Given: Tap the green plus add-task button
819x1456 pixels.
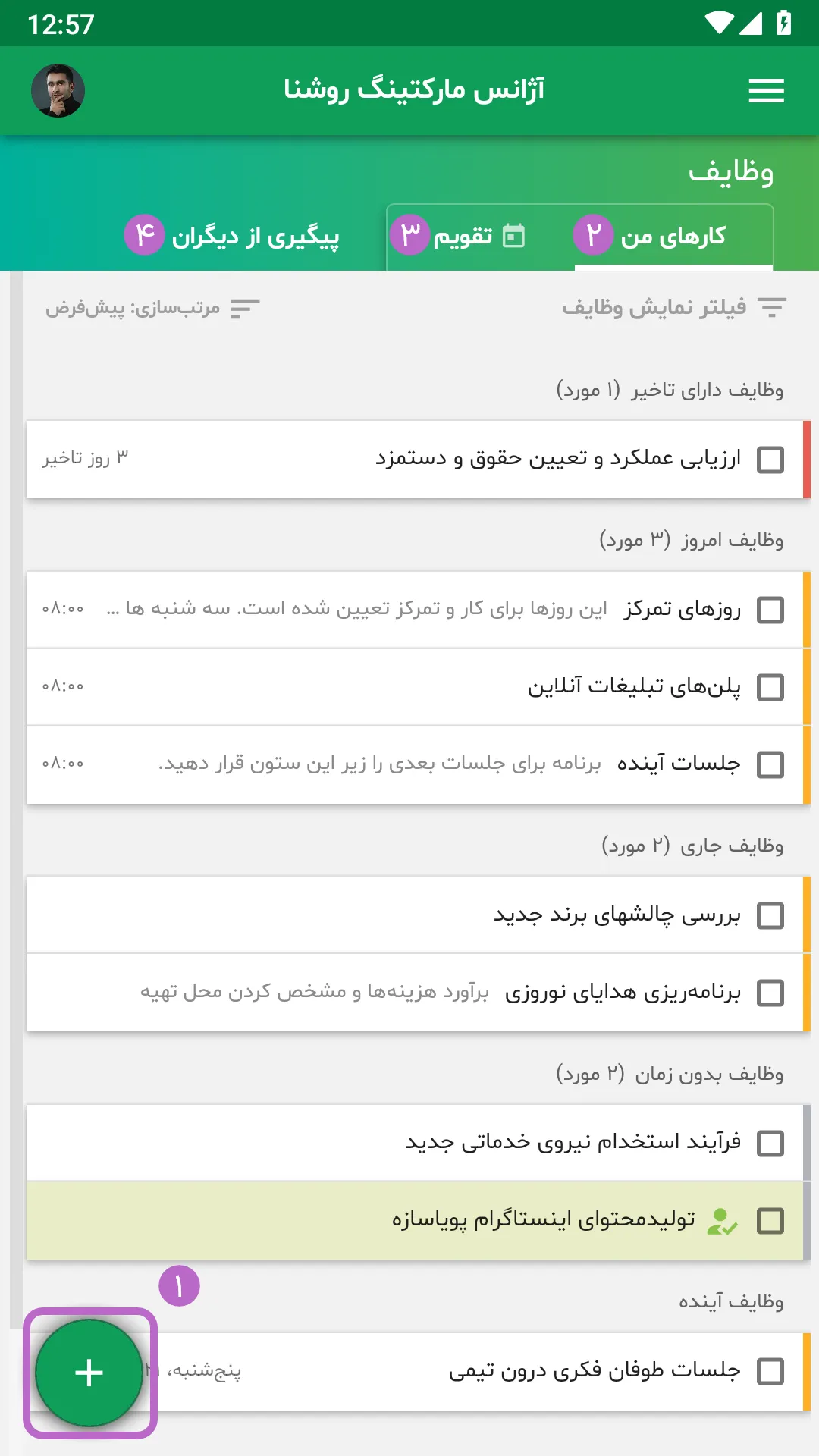Looking at the screenshot, I should [89, 1373].
